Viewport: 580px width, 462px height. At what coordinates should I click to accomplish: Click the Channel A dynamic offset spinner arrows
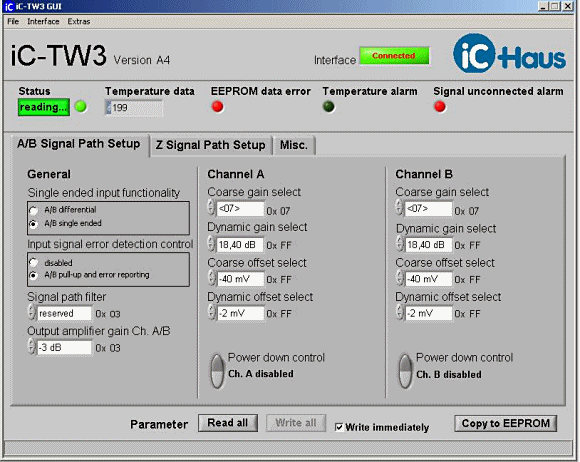[211, 313]
